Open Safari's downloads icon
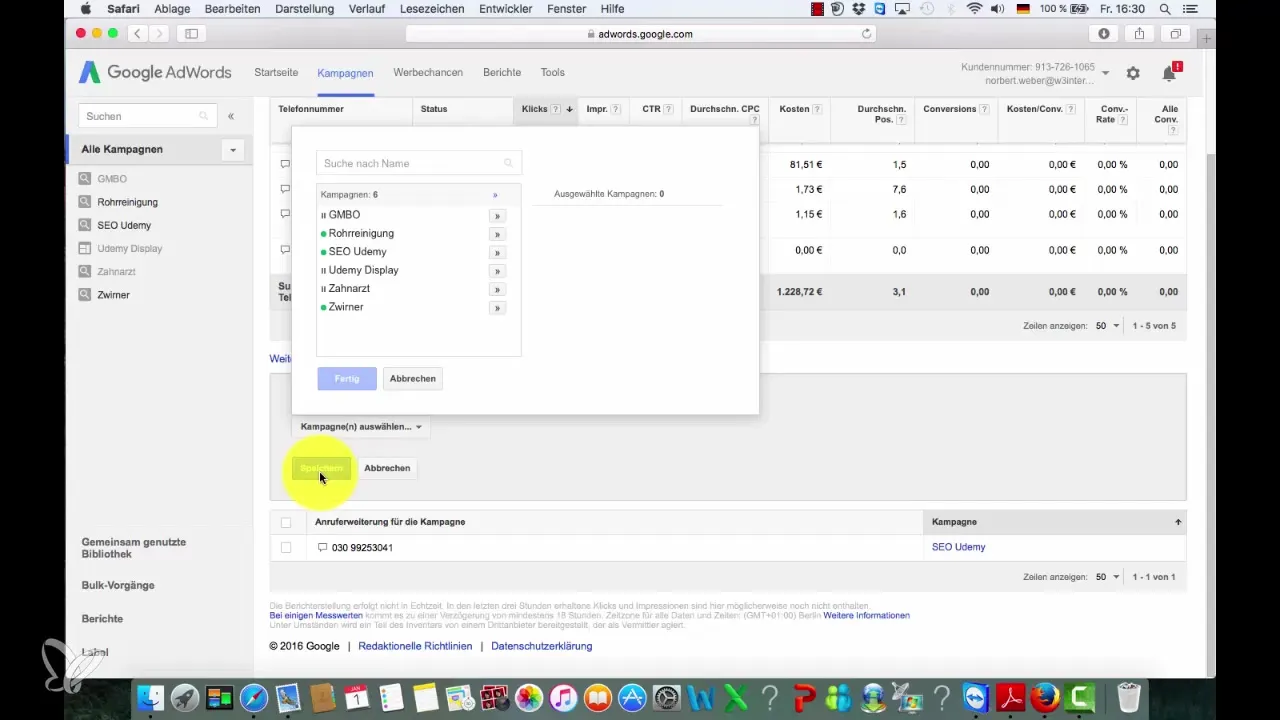The image size is (1280, 720). pos(1104,33)
